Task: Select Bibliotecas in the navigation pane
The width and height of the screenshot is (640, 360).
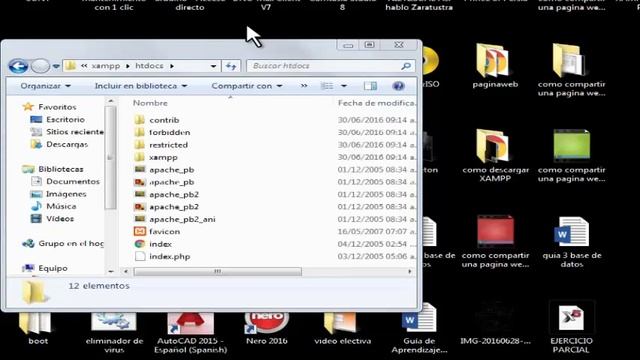Action: [61, 169]
